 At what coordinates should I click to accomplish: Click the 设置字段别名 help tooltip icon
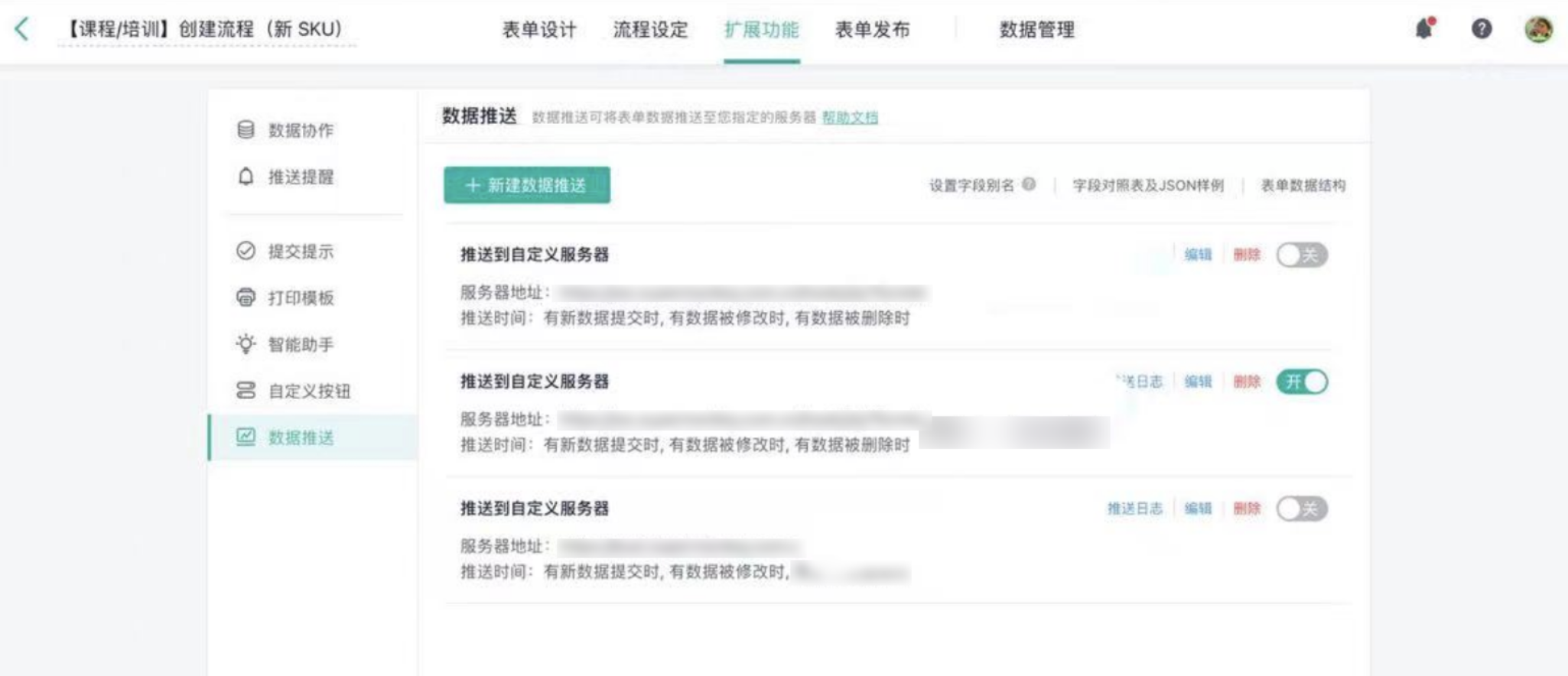pyautogui.click(x=1030, y=184)
